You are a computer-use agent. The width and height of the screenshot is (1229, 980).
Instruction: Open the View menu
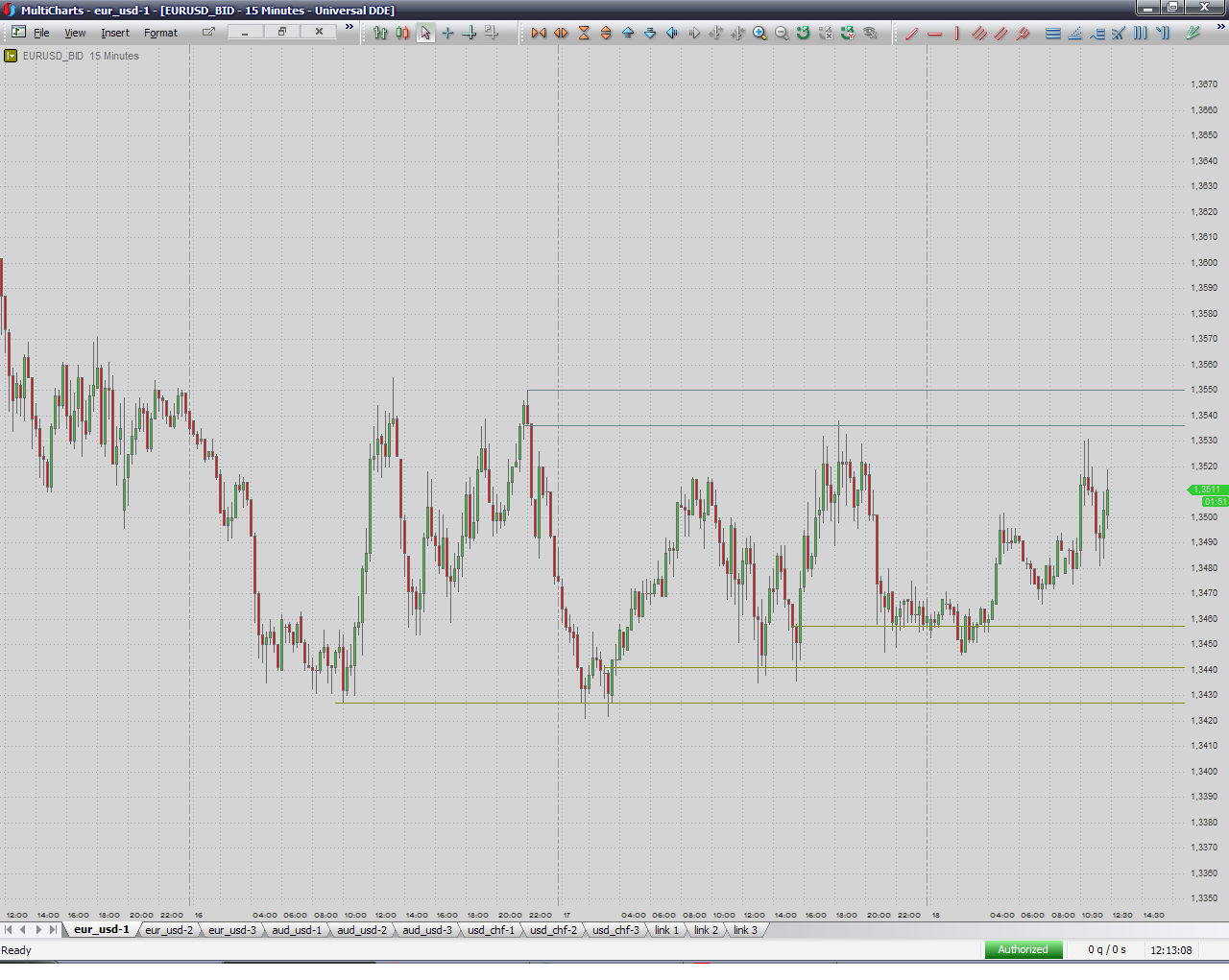(x=75, y=33)
